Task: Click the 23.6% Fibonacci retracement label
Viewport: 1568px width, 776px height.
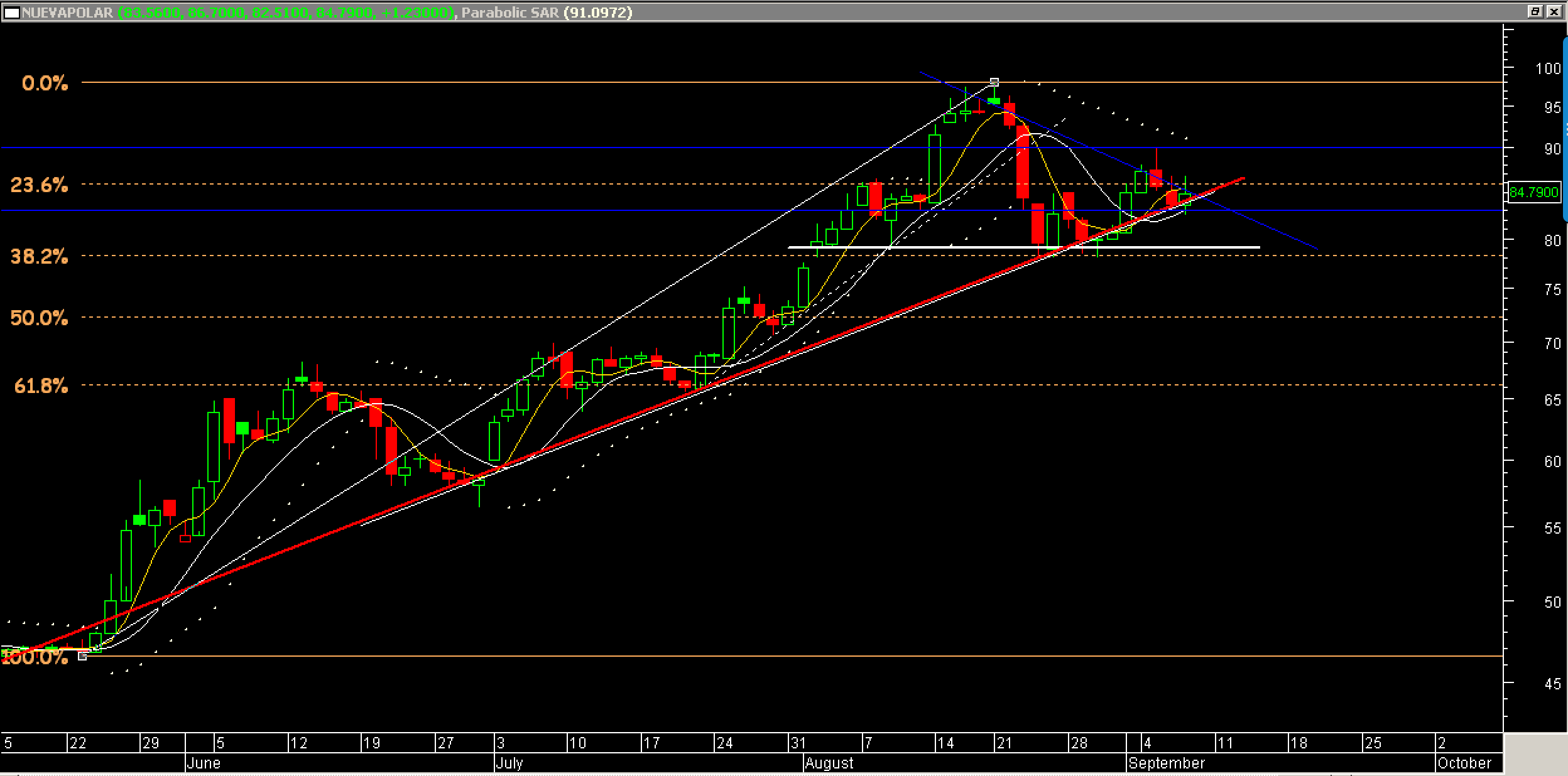Action: coord(39,185)
